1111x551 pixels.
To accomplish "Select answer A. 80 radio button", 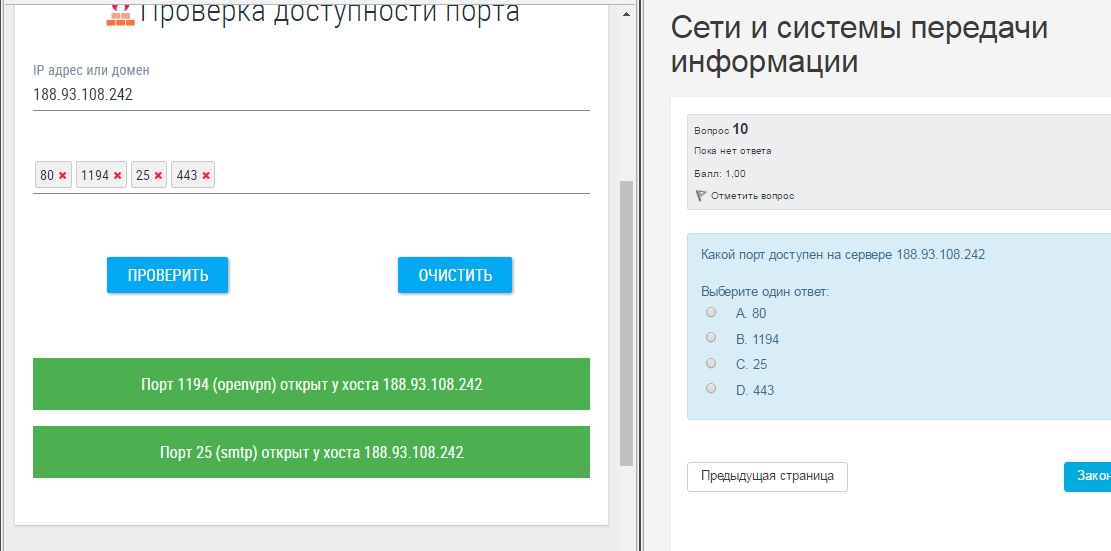I will coord(711,312).
